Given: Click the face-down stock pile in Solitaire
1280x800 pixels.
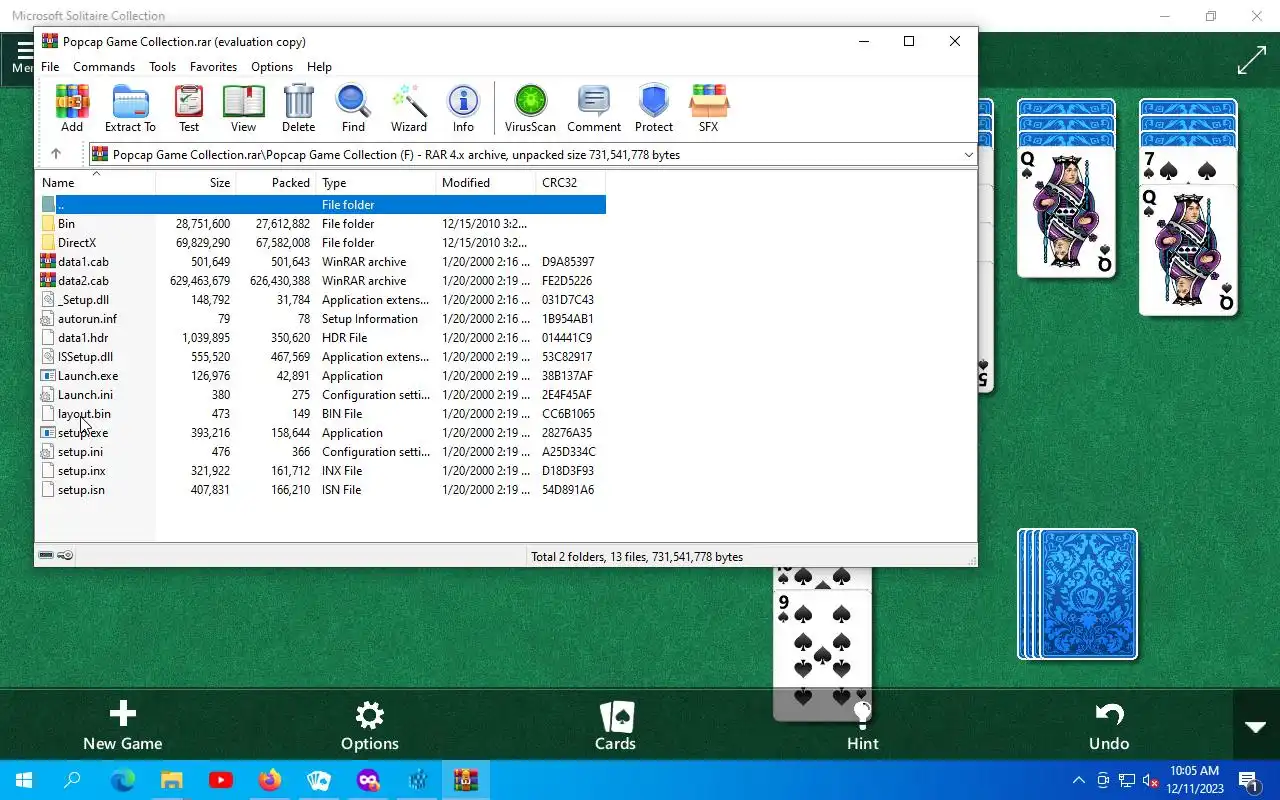Looking at the screenshot, I should (x=1077, y=594).
